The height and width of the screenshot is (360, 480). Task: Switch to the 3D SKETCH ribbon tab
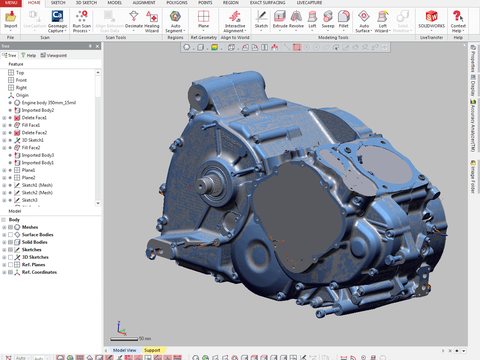pos(86,3)
